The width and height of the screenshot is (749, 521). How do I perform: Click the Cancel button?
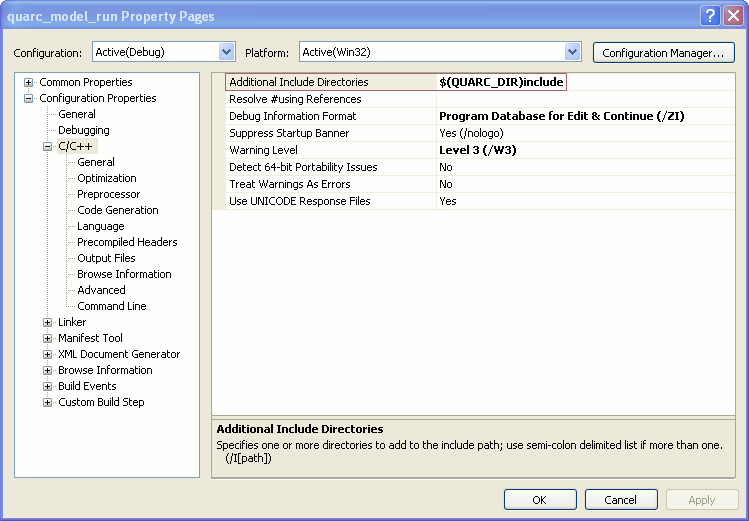(621, 500)
